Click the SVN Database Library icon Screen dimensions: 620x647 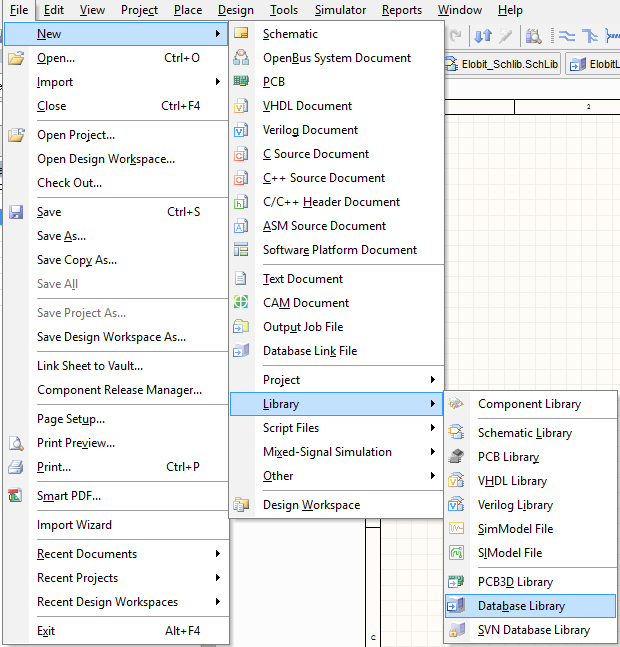(x=456, y=630)
